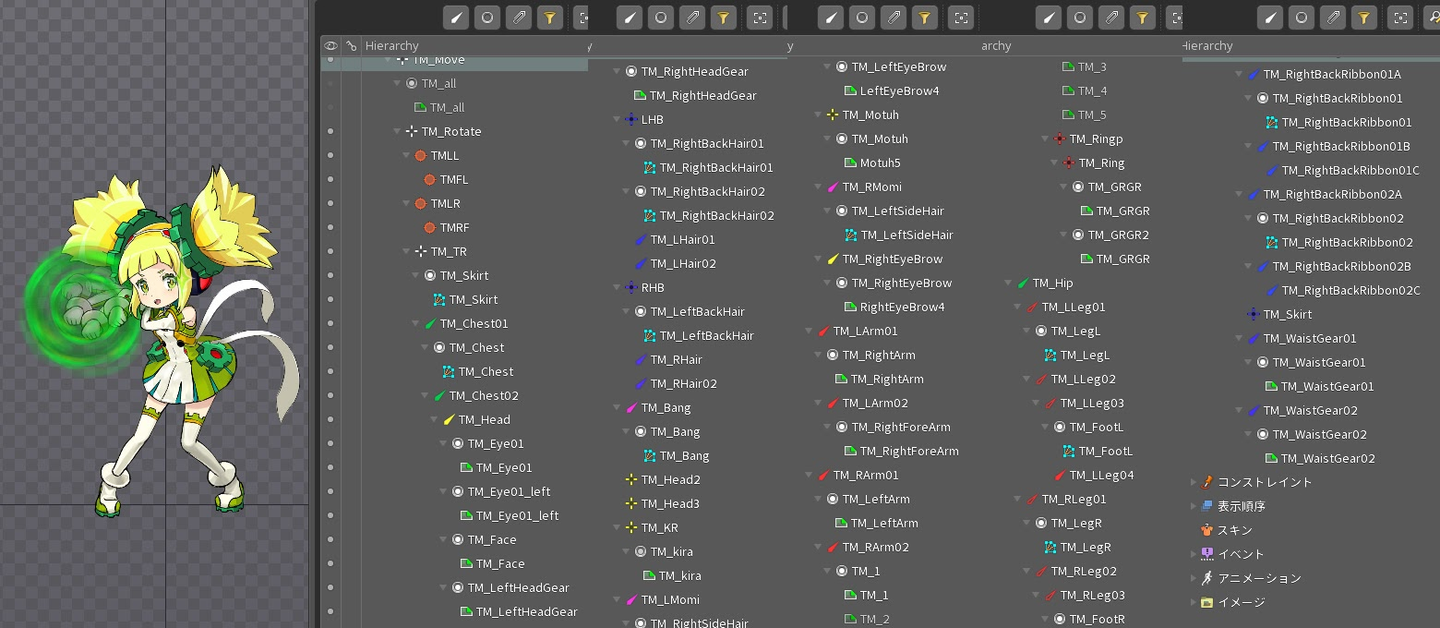Collapse the TM_Chest02 node arrow
This screenshot has width=1440, height=628.
pyautogui.click(x=425, y=396)
